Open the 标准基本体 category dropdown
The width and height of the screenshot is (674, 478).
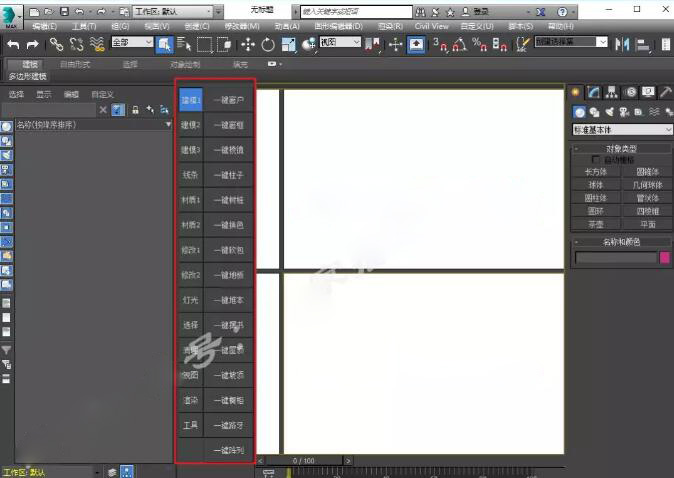[x=622, y=129]
